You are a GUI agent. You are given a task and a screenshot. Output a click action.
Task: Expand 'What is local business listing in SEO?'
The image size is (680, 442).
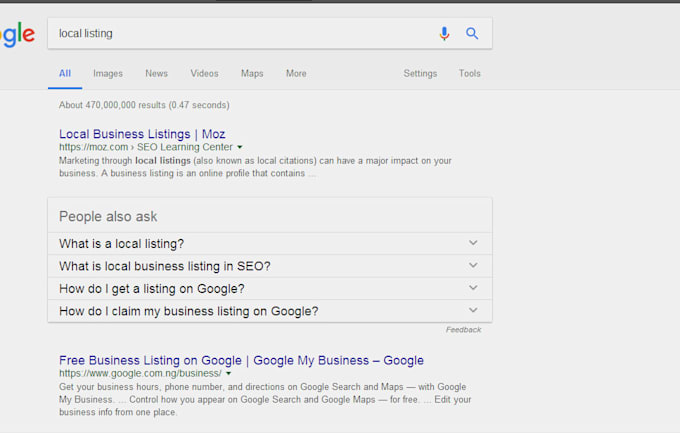(270, 266)
